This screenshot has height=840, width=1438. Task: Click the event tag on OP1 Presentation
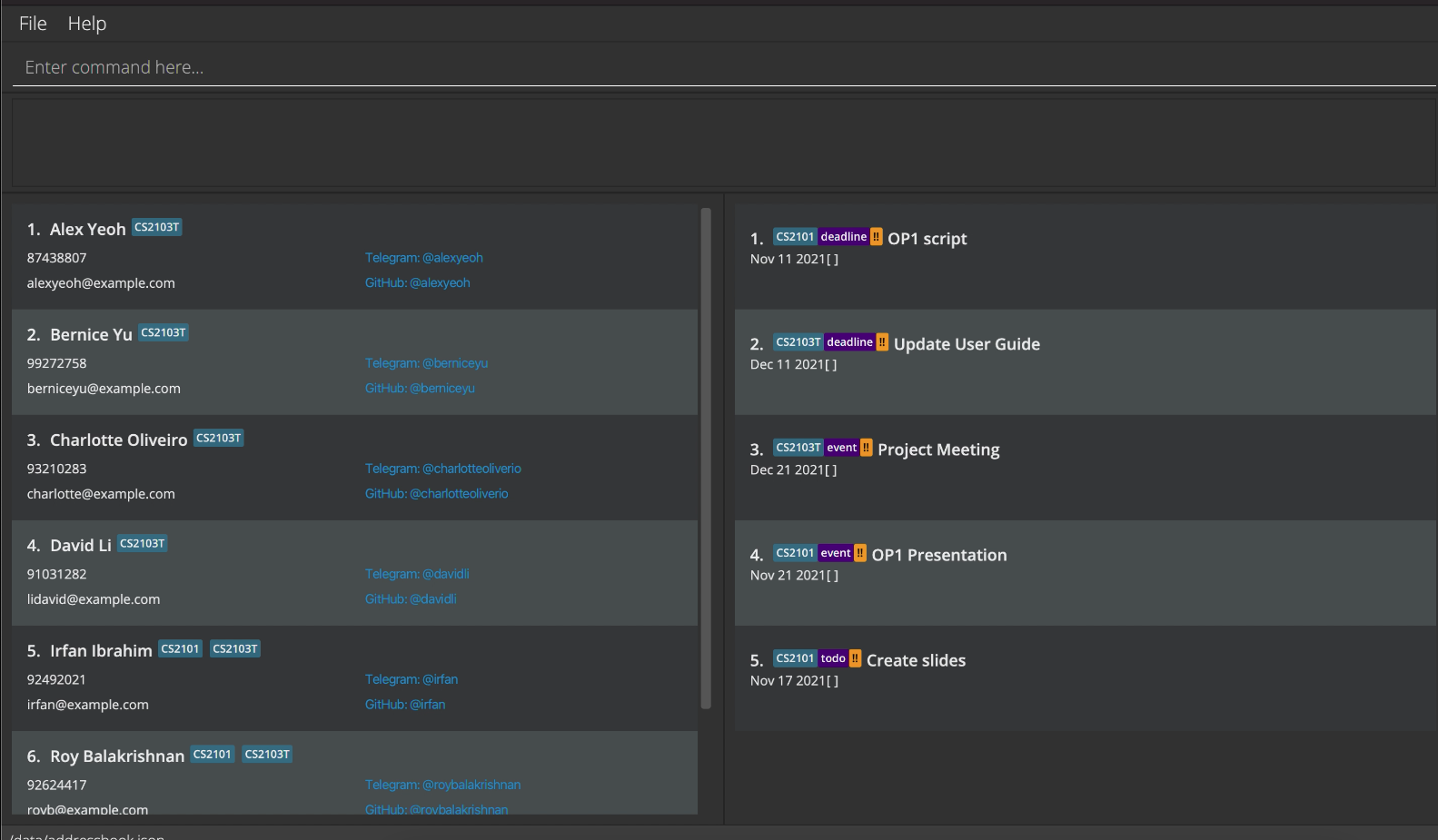[836, 553]
